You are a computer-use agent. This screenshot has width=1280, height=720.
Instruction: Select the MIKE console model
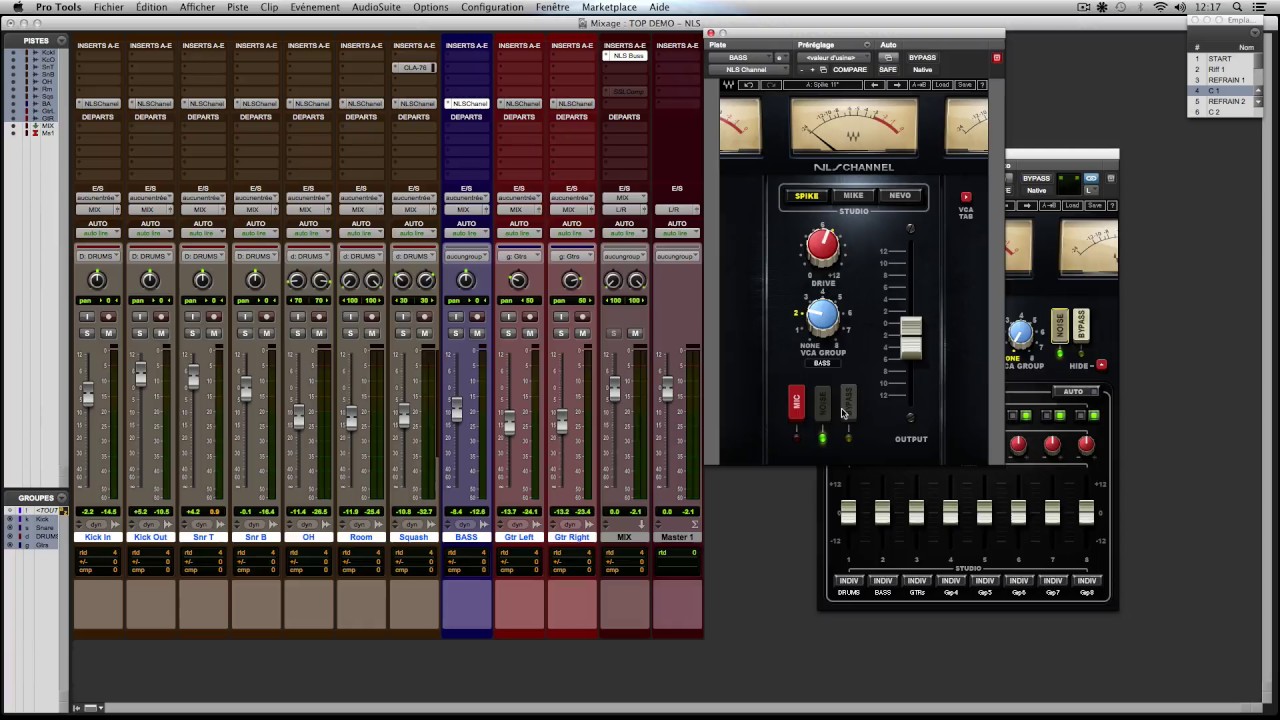pyautogui.click(x=853, y=196)
